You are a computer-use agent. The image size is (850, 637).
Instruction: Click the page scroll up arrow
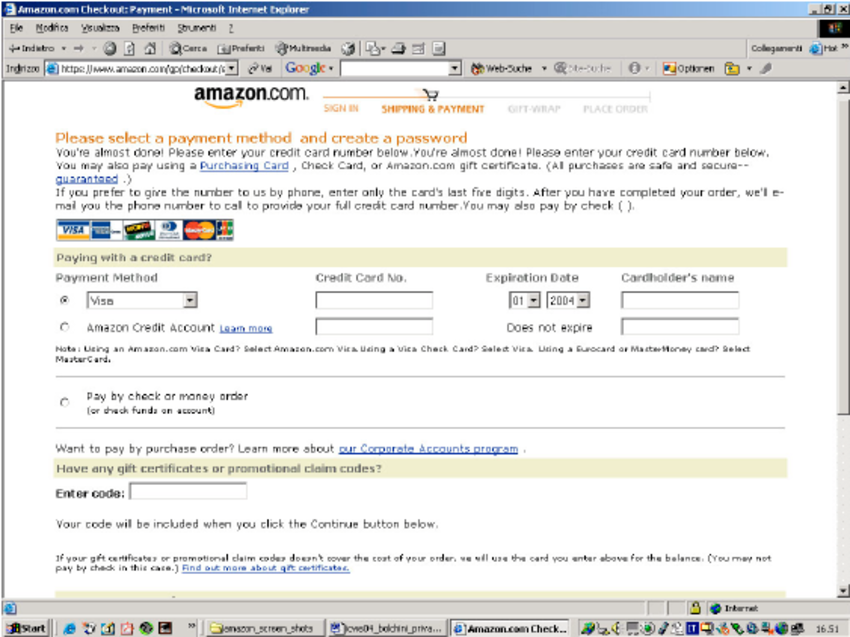point(843,87)
